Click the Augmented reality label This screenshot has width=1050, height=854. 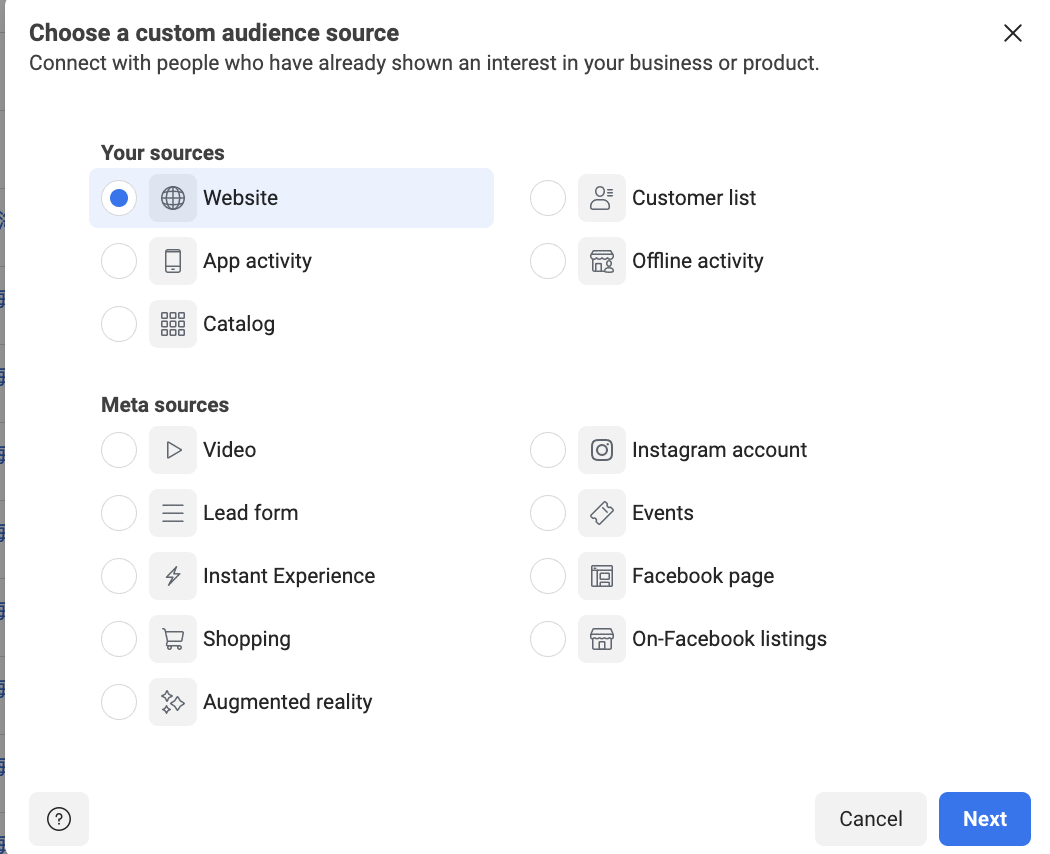point(287,702)
